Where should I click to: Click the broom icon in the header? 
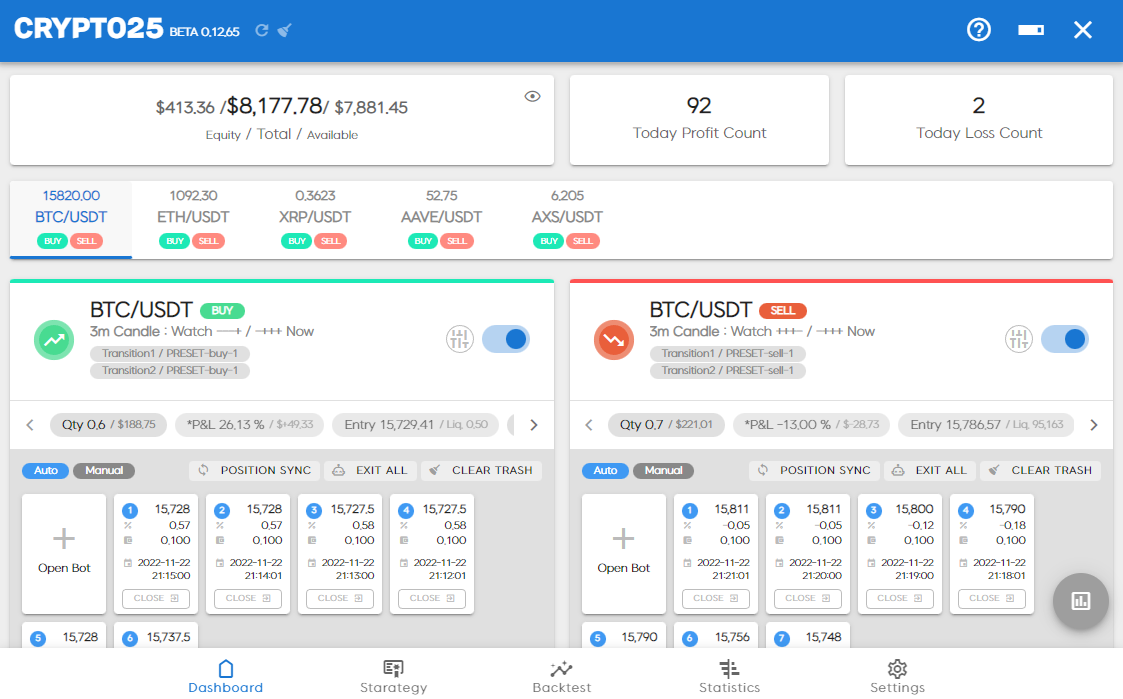(285, 30)
